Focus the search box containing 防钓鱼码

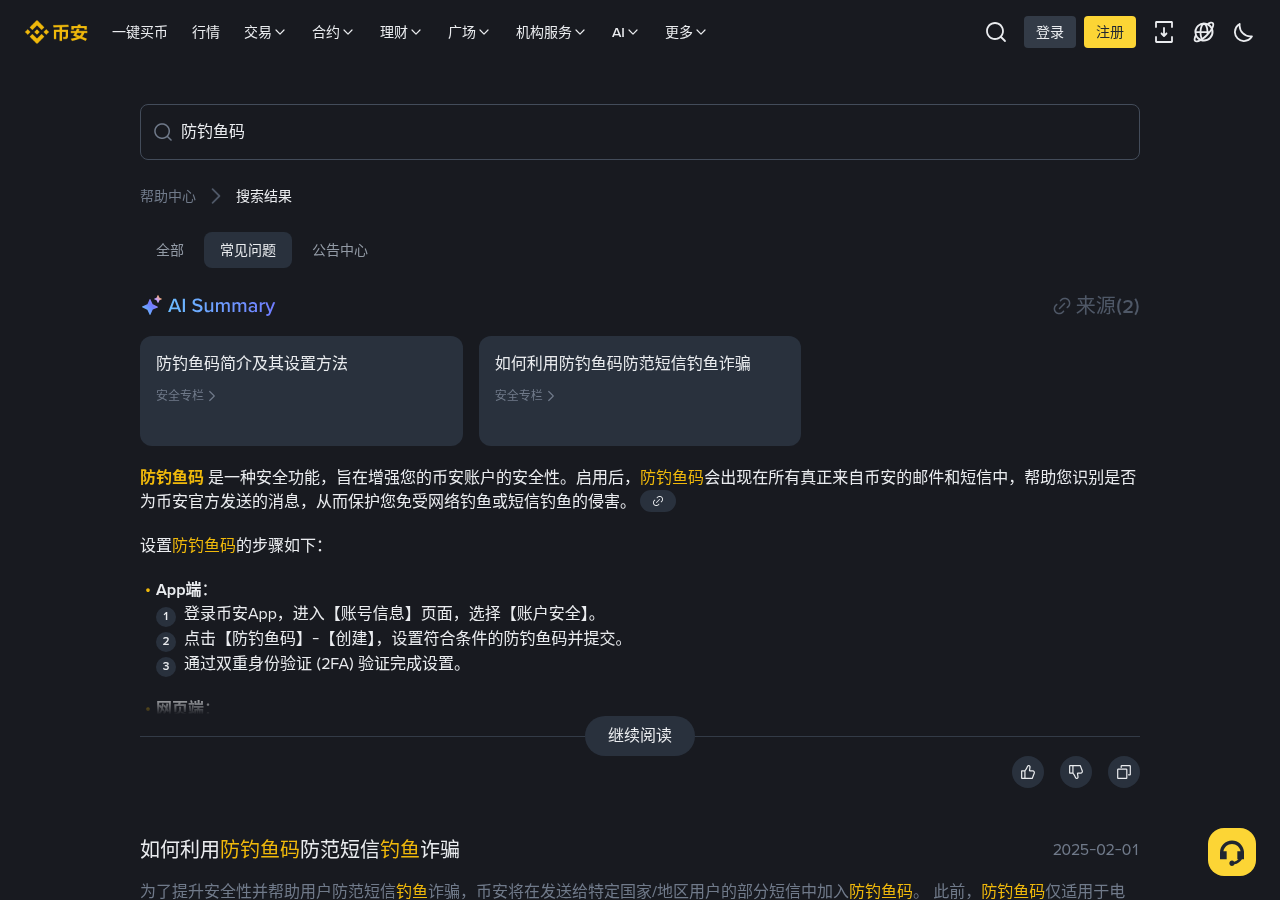point(640,132)
